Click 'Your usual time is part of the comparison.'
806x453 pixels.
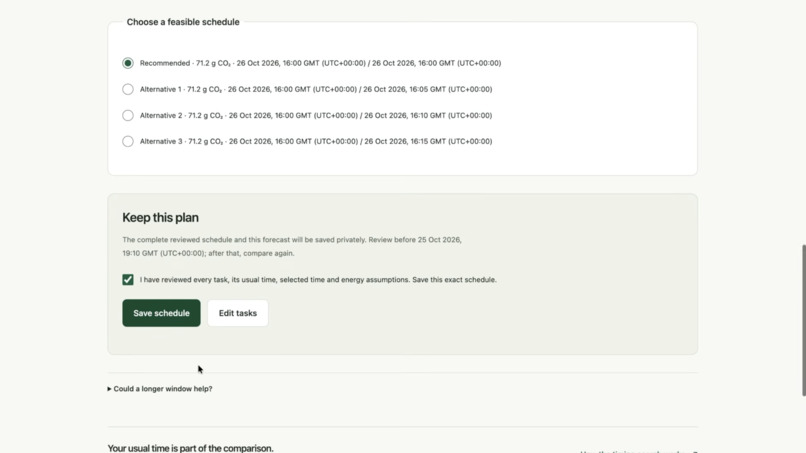coord(191,448)
